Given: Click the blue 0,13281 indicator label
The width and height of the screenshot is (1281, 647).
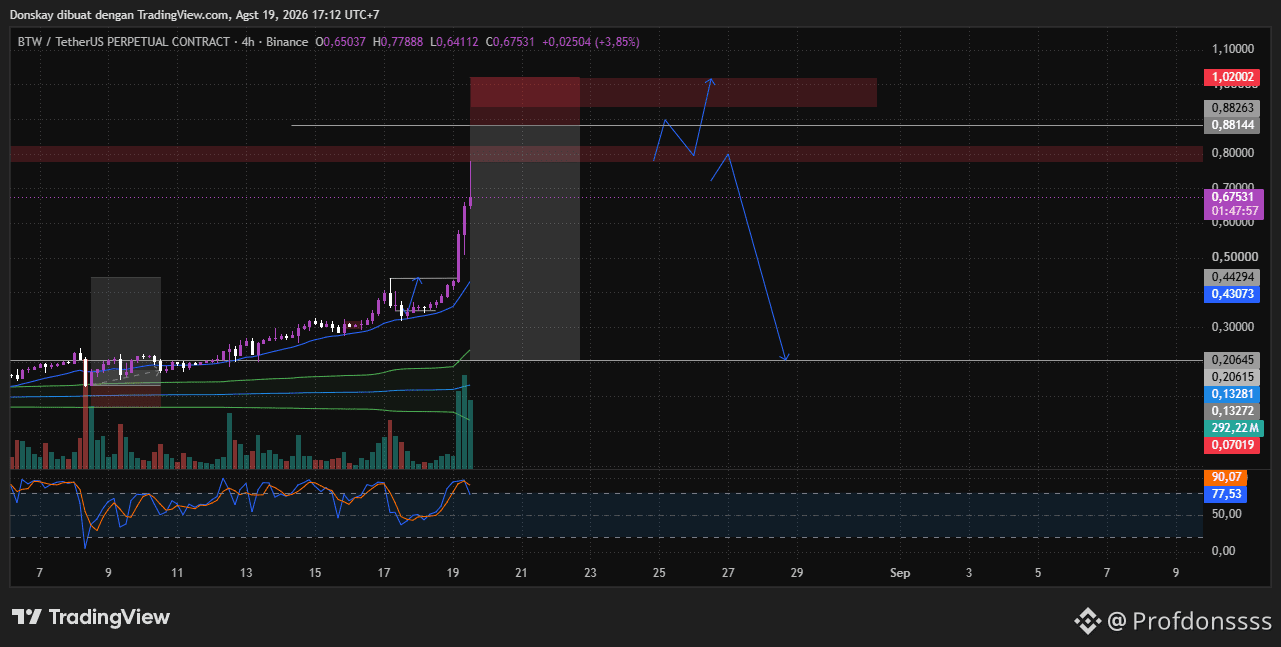Looking at the screenshot, I should point(1233,394).
